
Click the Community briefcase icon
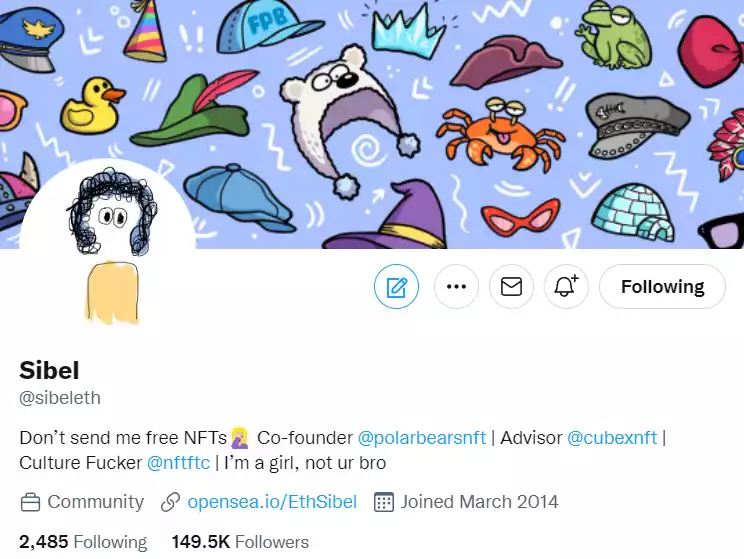pos(30,502)
